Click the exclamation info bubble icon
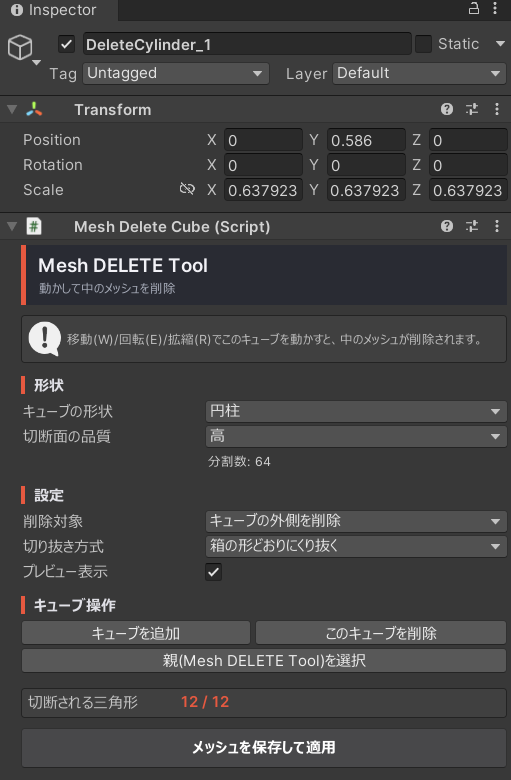 [x=45, y=339]
